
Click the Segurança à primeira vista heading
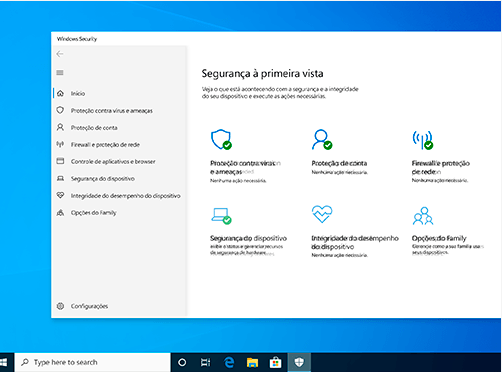point(262,74)
